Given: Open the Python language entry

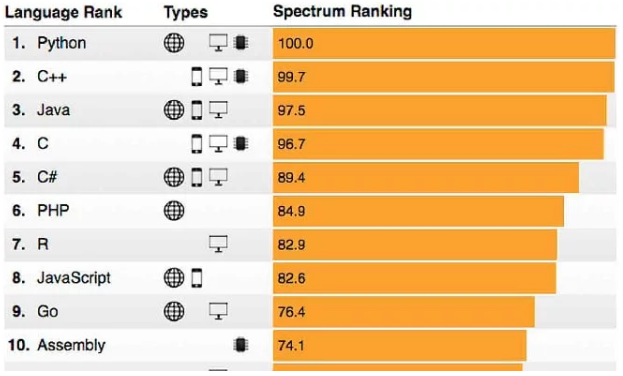Looking at the screenshot, I should click(62, 43).
